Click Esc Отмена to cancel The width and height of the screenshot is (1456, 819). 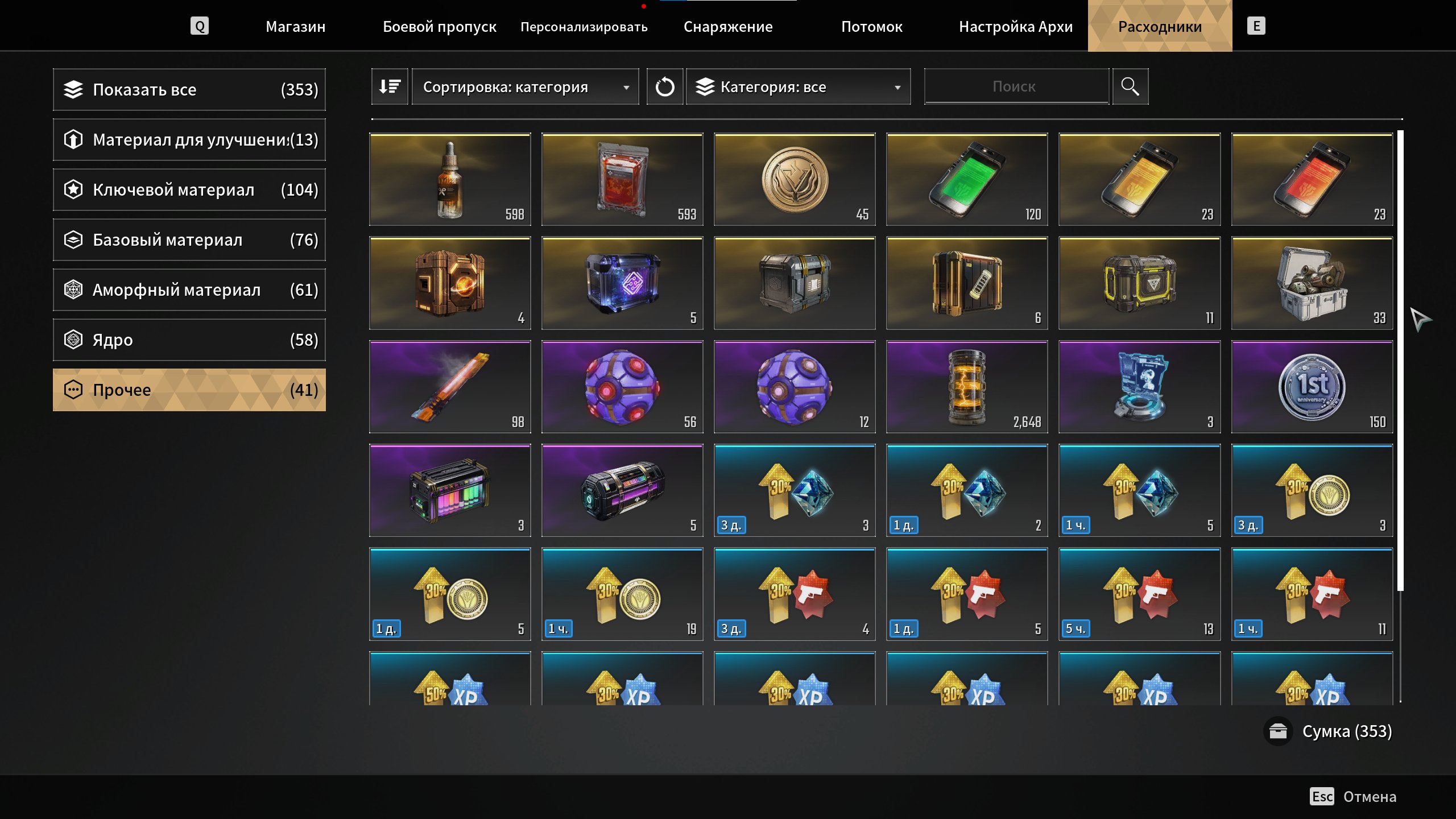tap(1353, 796)
